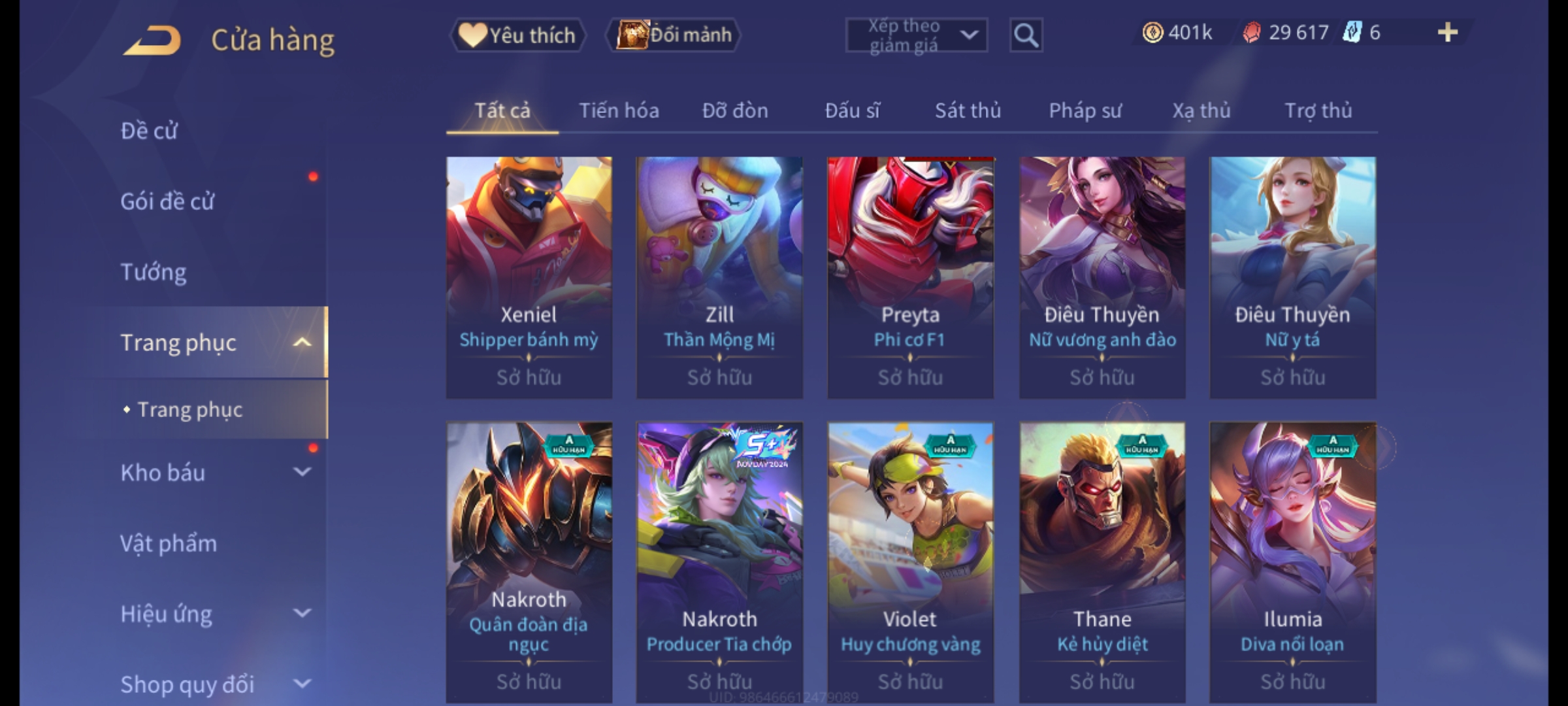Click the gold coin balance icon
This screenshot has width=1568, height=706.
(x=1152, y=33)
